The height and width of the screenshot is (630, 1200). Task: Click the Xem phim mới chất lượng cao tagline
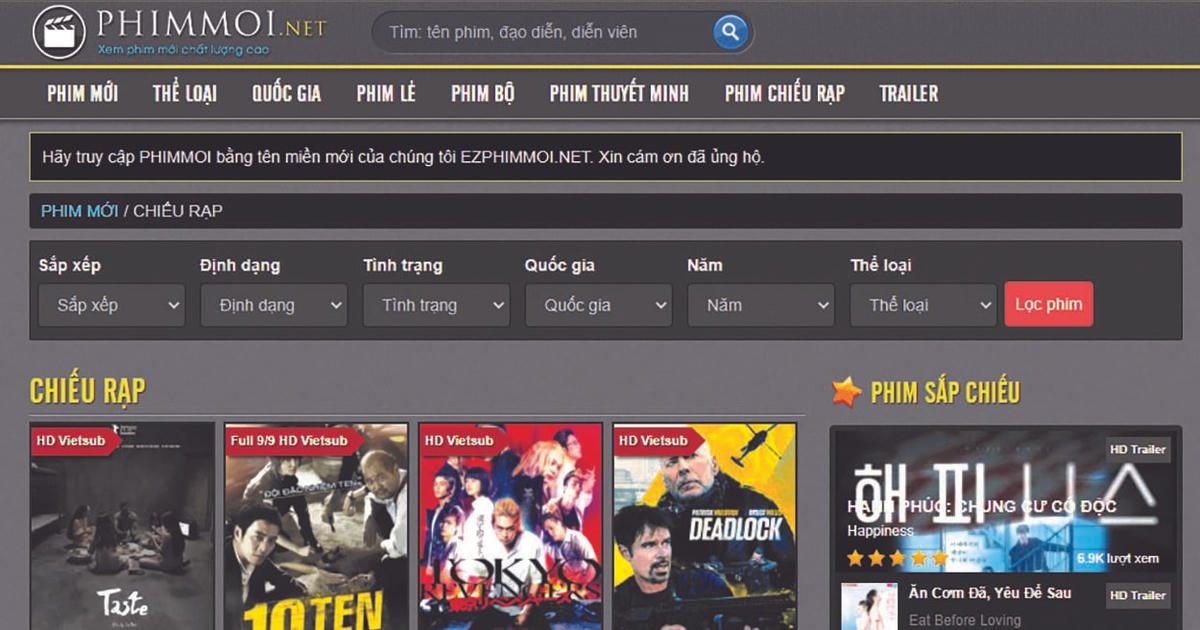(184, 48)
